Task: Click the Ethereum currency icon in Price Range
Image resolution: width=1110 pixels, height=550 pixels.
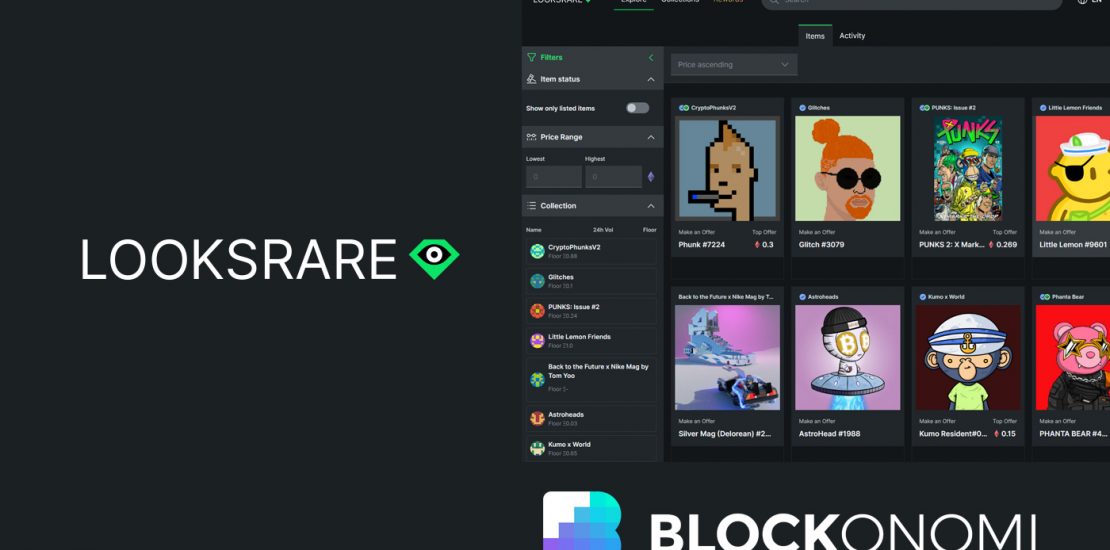Action: [651, 177]
